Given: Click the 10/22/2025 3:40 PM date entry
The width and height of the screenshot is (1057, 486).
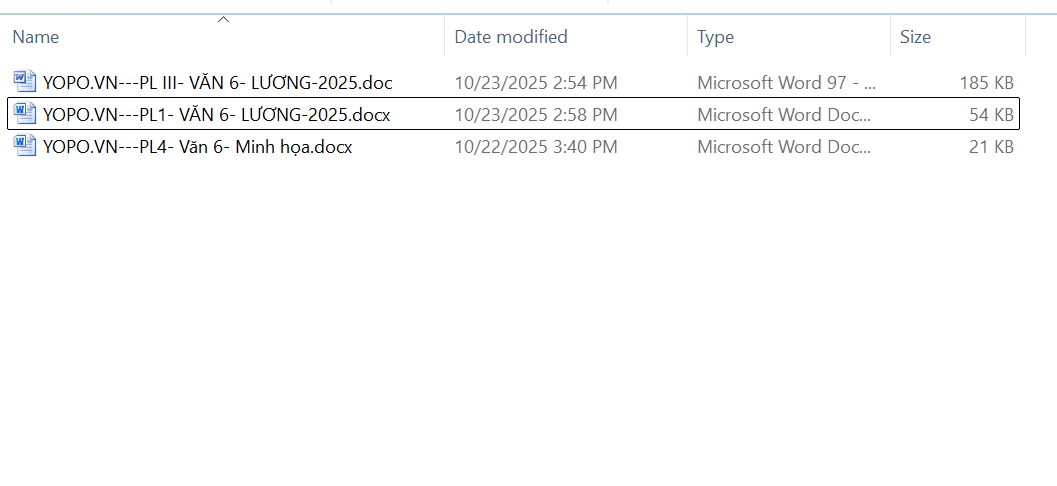Looking at the screenshot, I should [x=535, y=147].
